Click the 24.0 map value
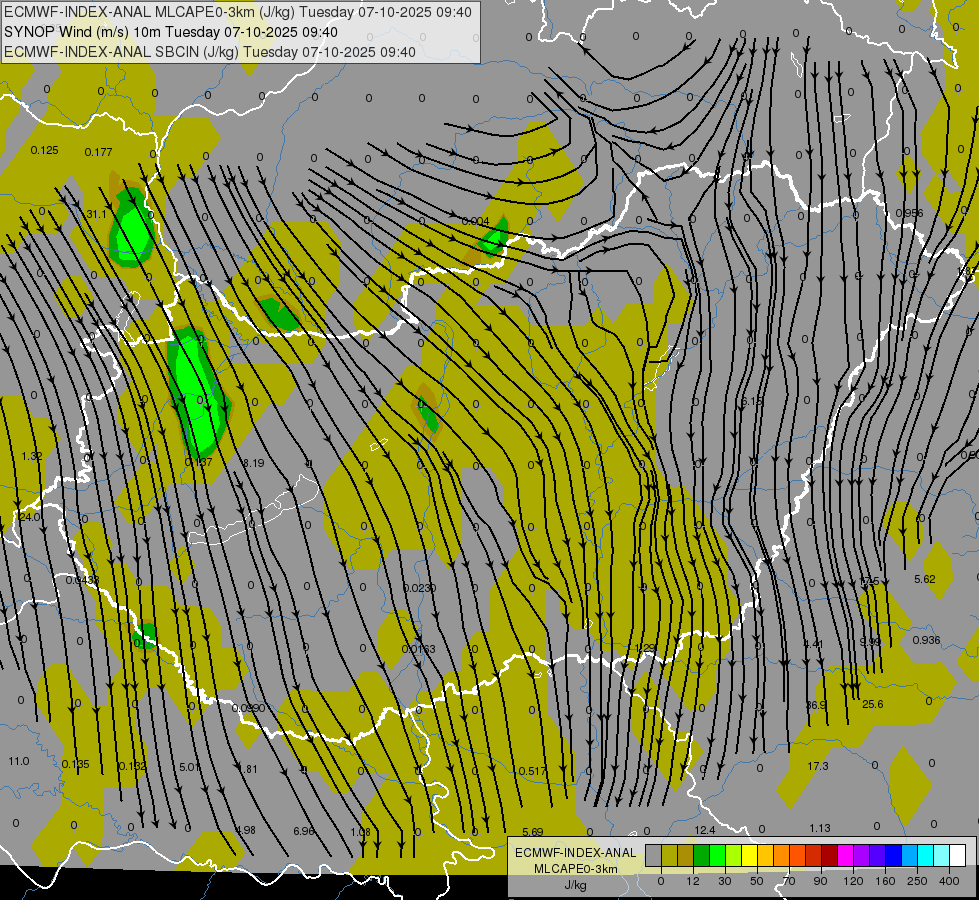The image size is (979, 900). point(30,517)
